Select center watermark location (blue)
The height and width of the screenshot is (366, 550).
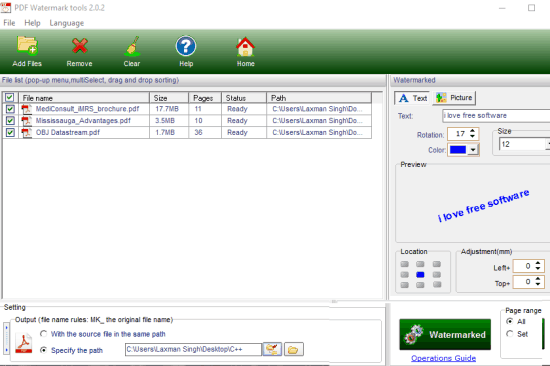pyautogui.click(x=420, y=274)
